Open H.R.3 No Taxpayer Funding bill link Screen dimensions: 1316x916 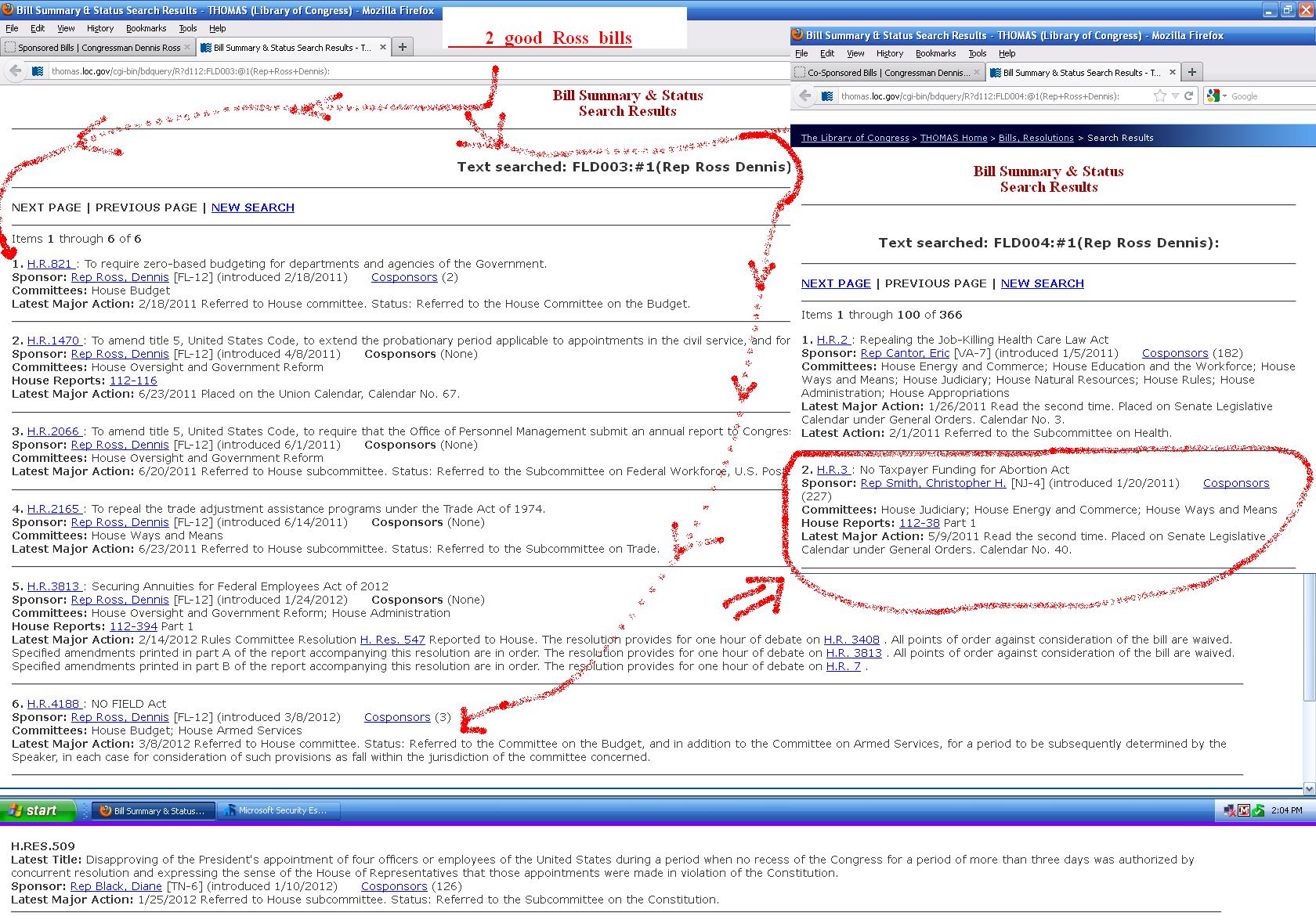pos(833,470)
